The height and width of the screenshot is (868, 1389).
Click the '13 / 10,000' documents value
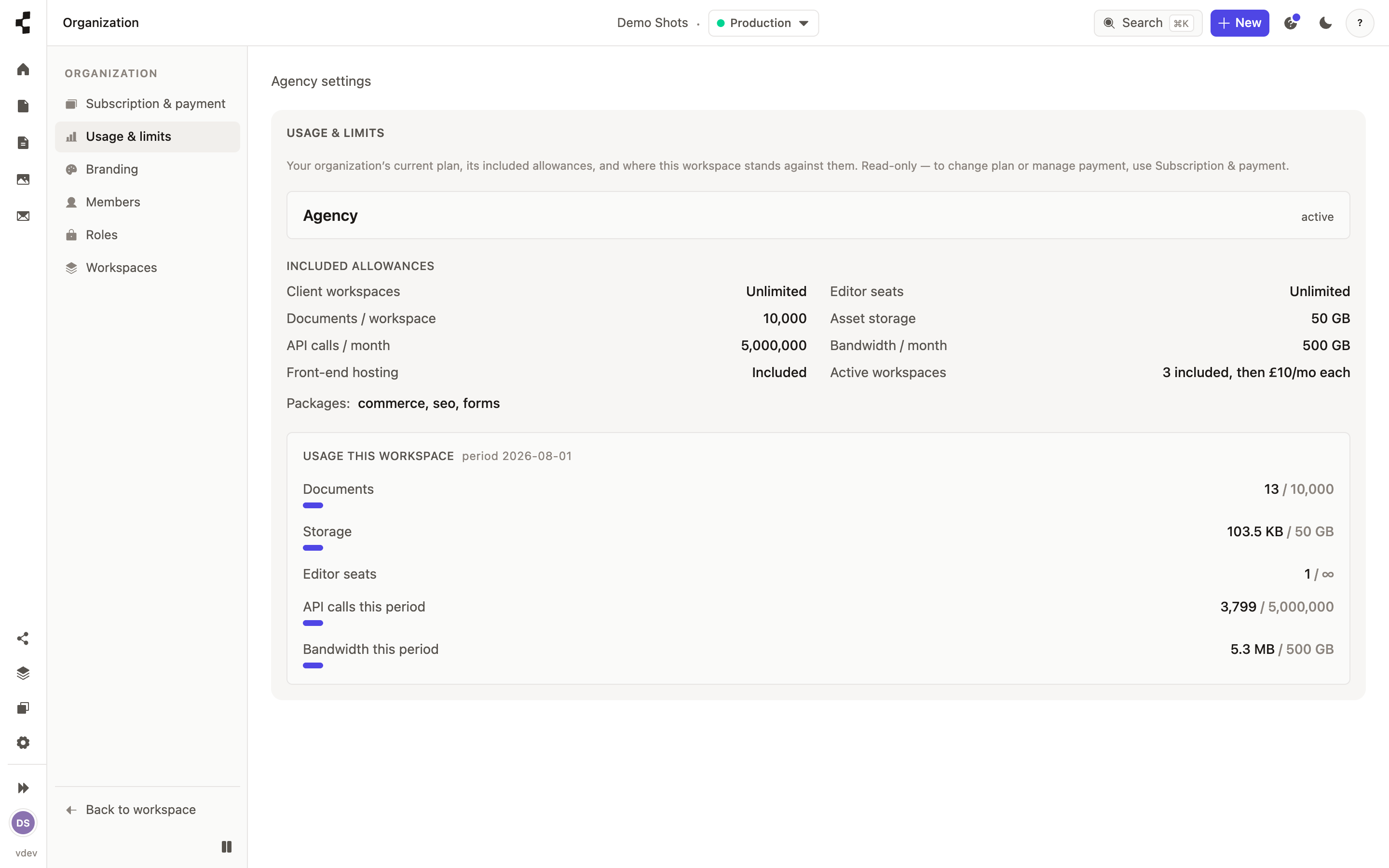click(1298, 489)
